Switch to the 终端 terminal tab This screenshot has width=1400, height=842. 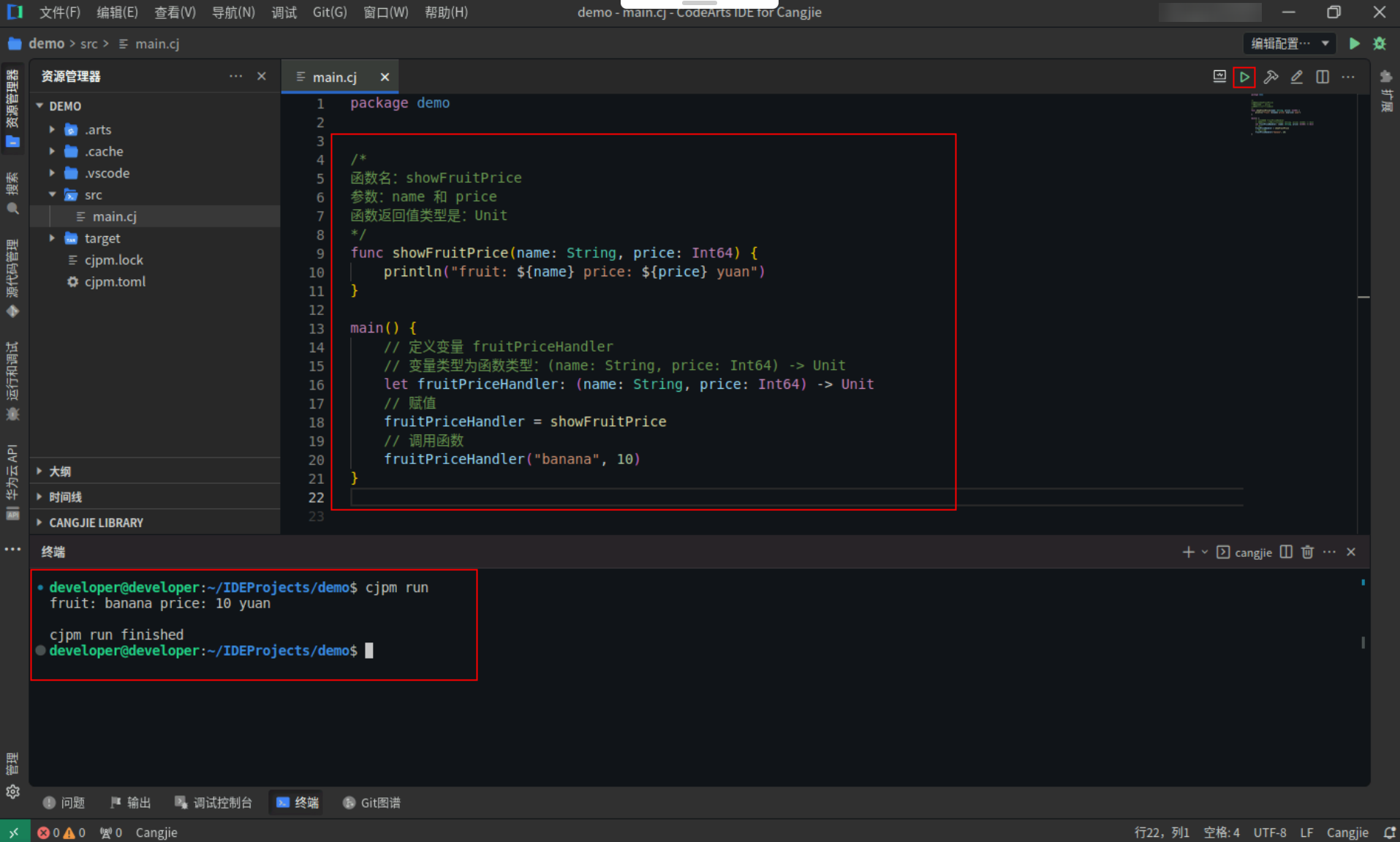point(298,803)
